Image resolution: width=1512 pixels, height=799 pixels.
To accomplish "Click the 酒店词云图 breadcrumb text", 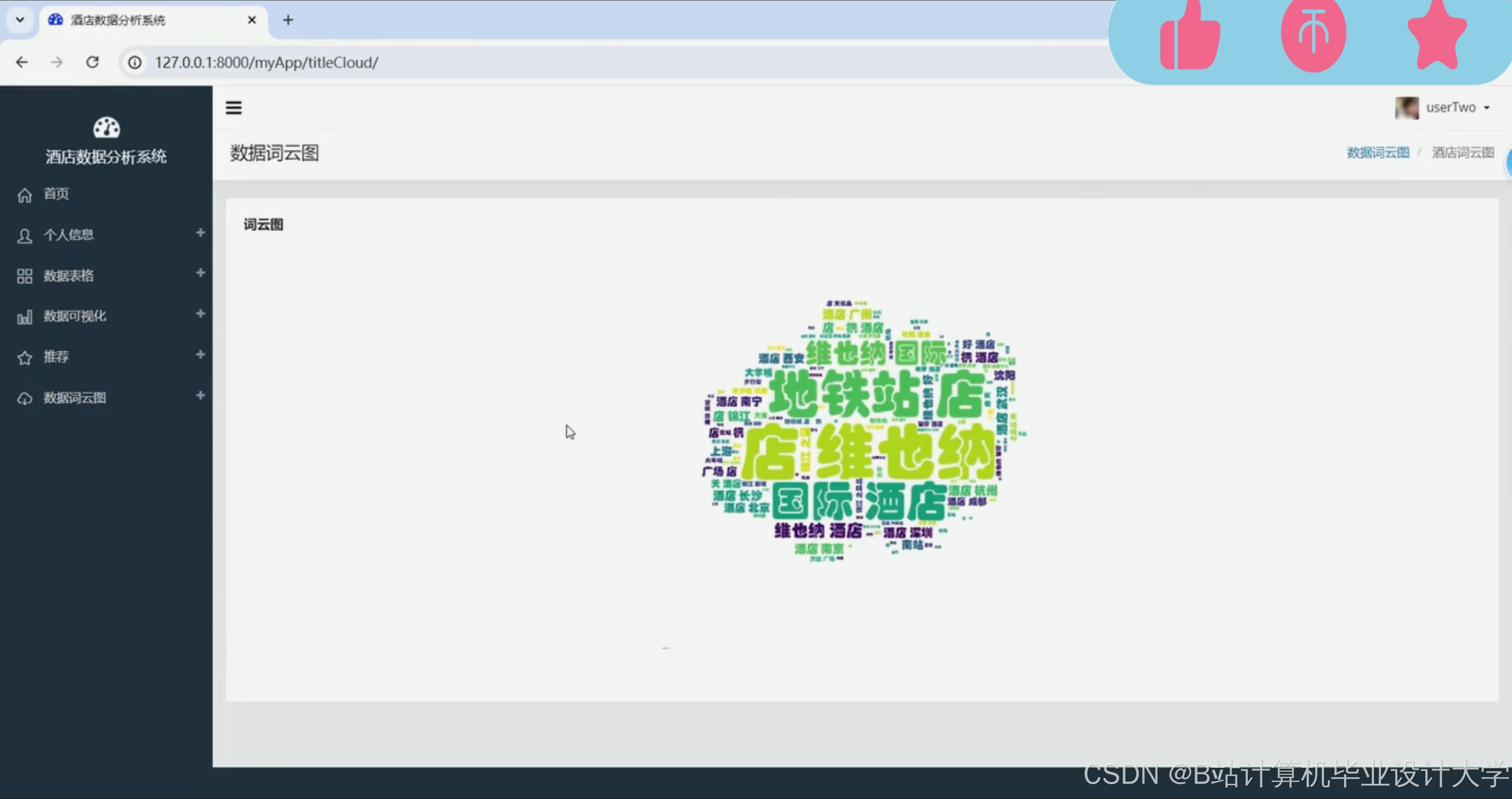I will (1463, 153).
